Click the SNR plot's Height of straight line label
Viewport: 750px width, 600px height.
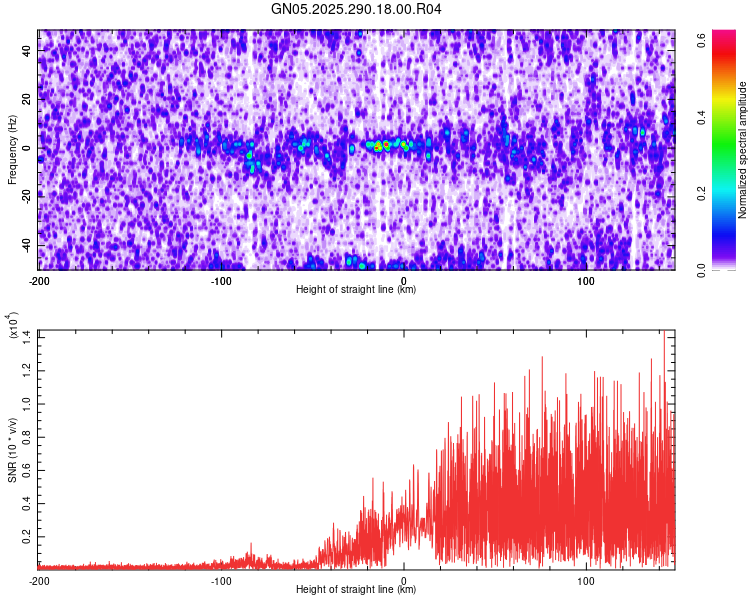click(x=356, y=589)
